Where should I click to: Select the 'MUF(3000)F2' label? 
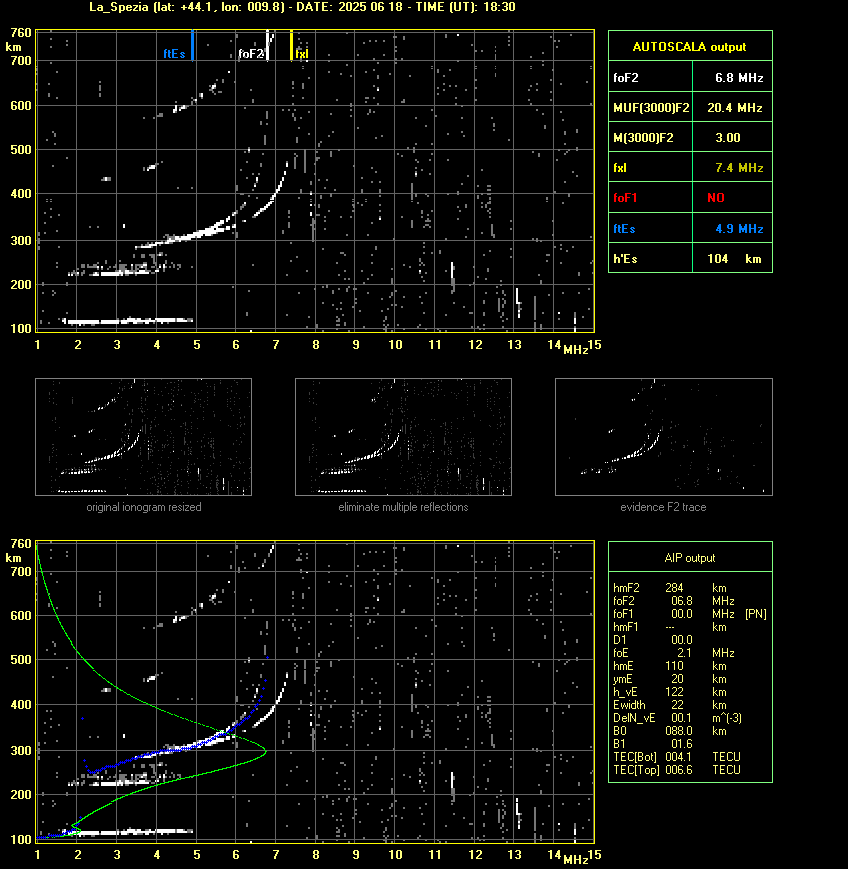click(x=651, y=108)
